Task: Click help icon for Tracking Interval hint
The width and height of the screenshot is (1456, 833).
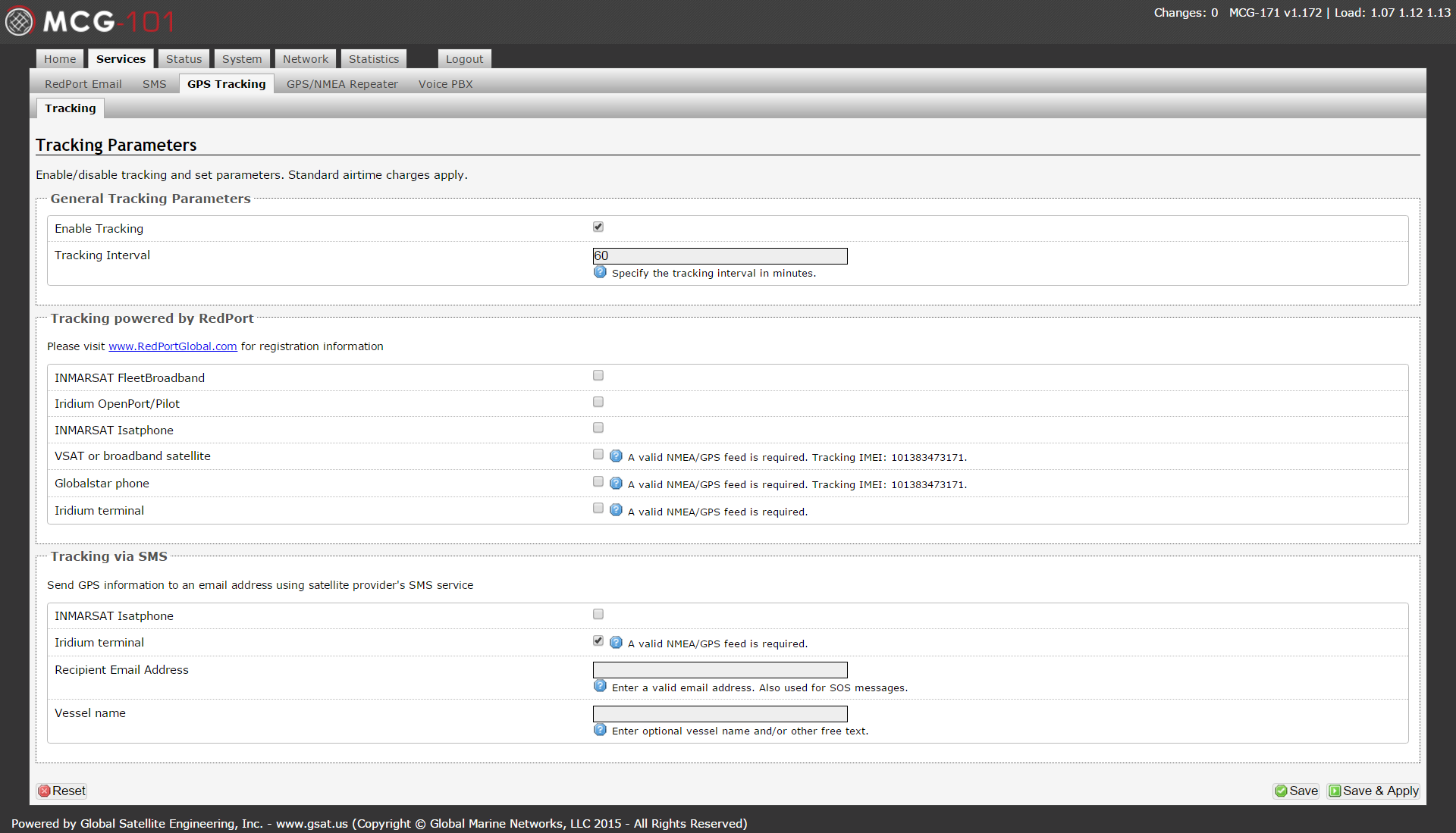Action: pyautogui.click(x=600, y=272)
